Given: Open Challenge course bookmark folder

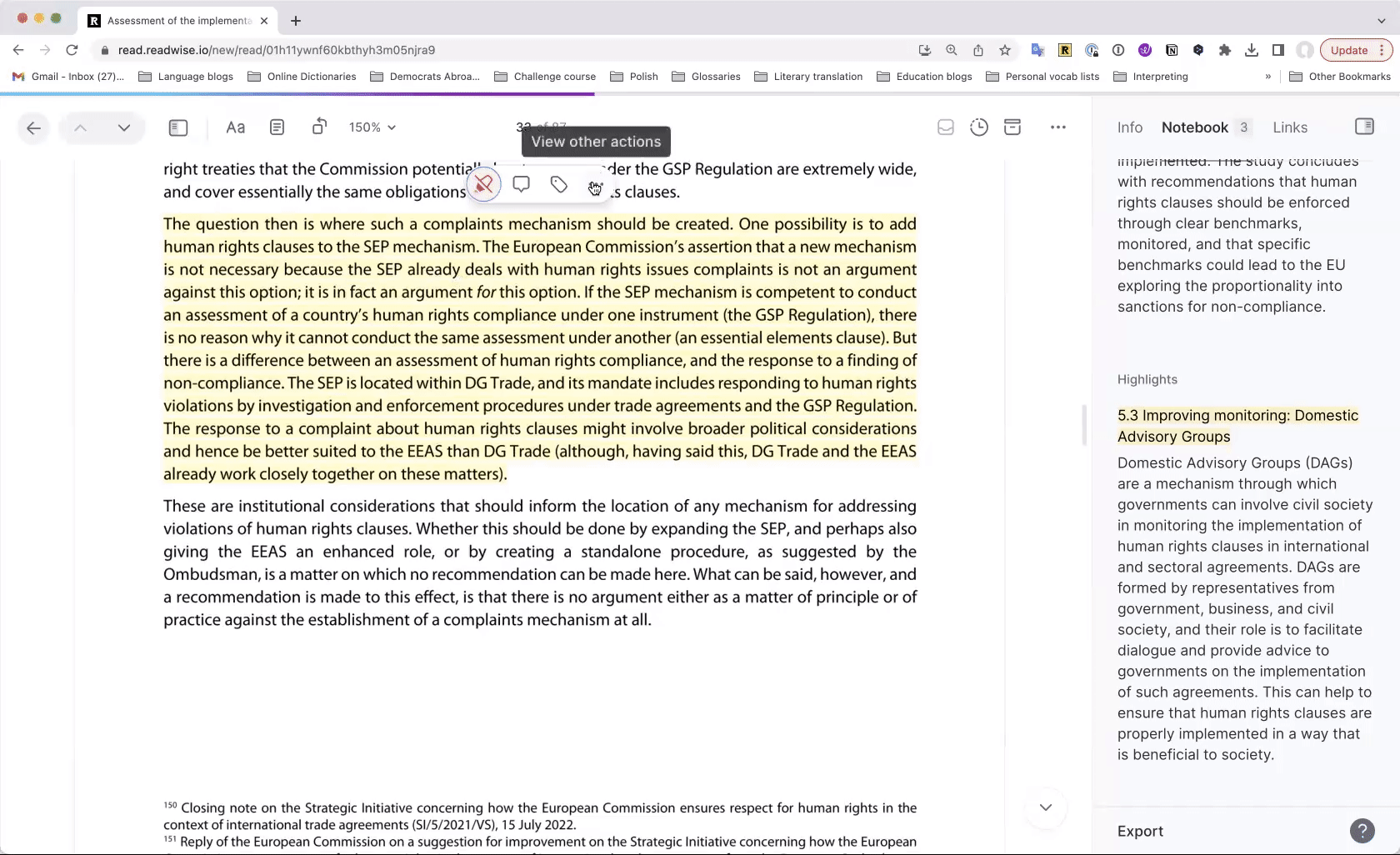Looking at the screenshot, I should 546,76.
